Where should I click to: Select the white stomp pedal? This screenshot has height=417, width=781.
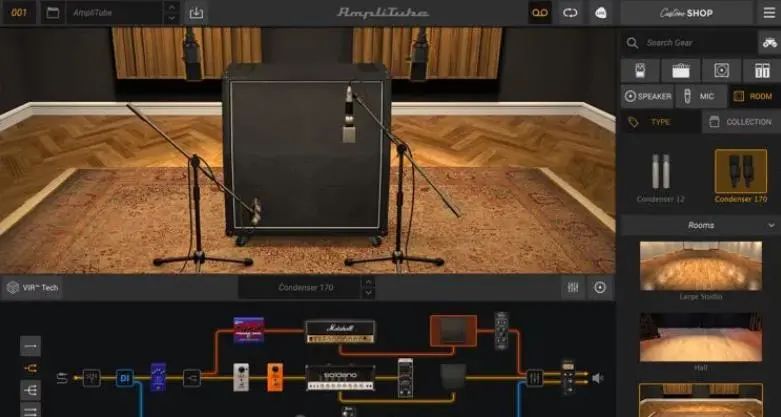241,377
